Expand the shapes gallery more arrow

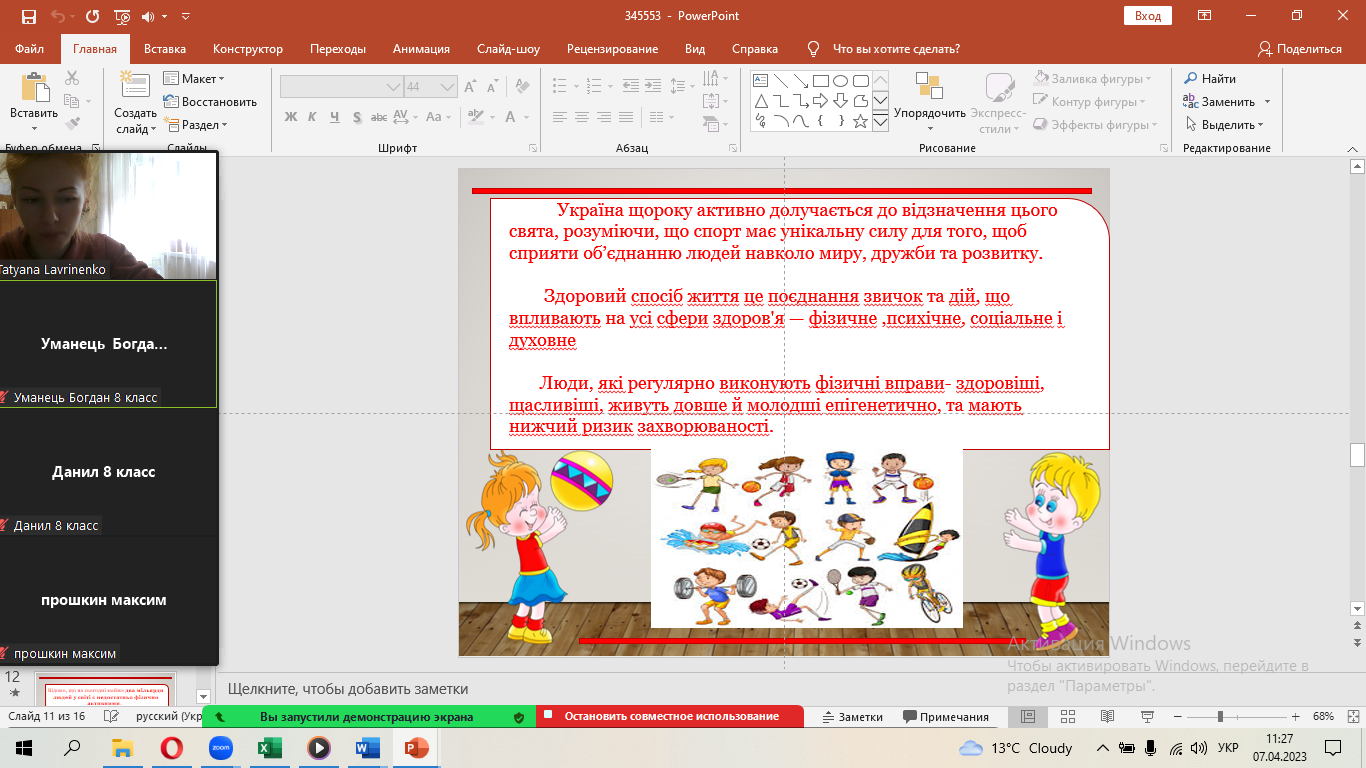[881, 122]
